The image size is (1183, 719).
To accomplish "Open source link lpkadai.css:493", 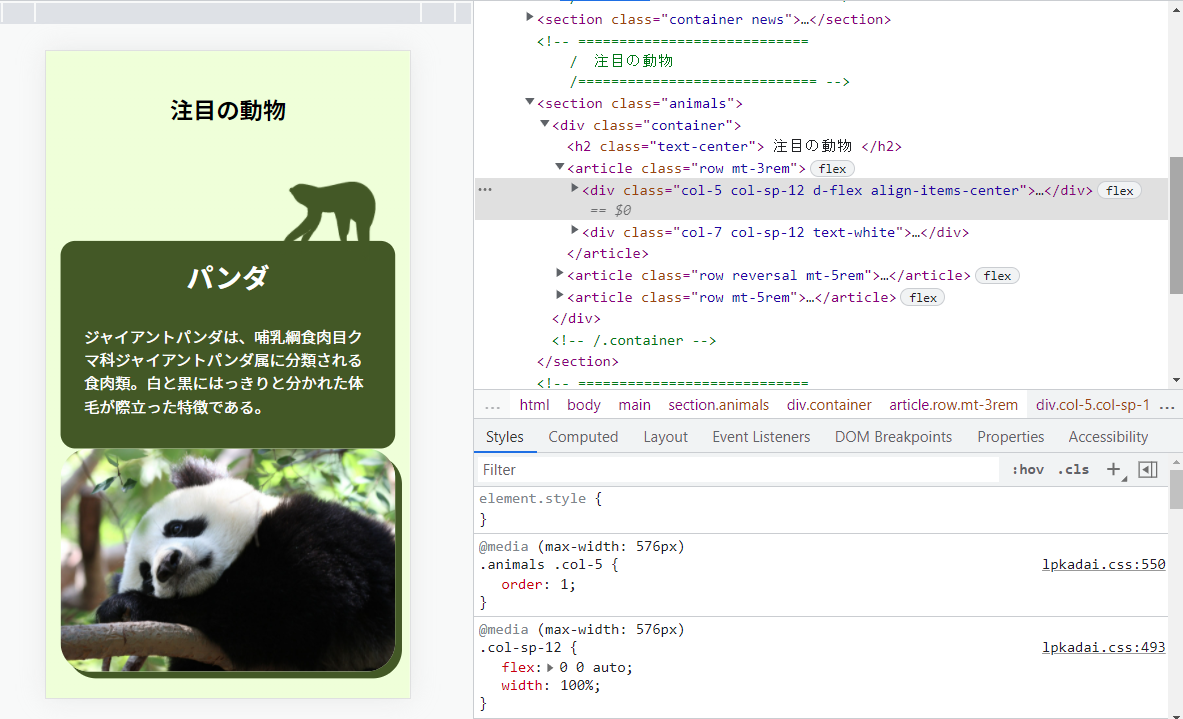I will point(1104,647).
